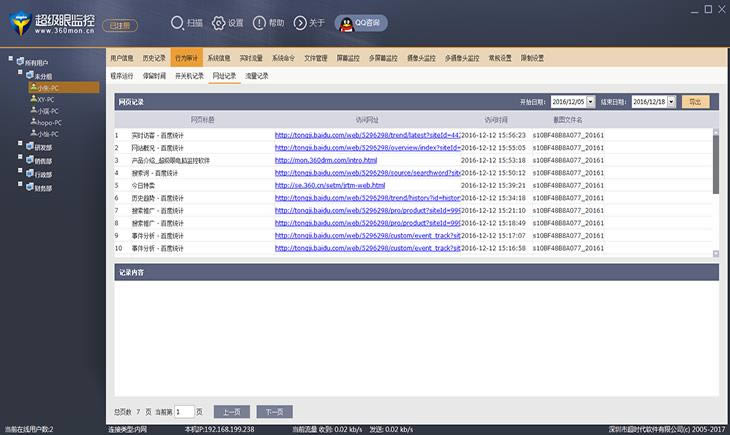Click the 关于 about arrow icon
This screenshot has width=730, height=435.
(x=300, y=23)
